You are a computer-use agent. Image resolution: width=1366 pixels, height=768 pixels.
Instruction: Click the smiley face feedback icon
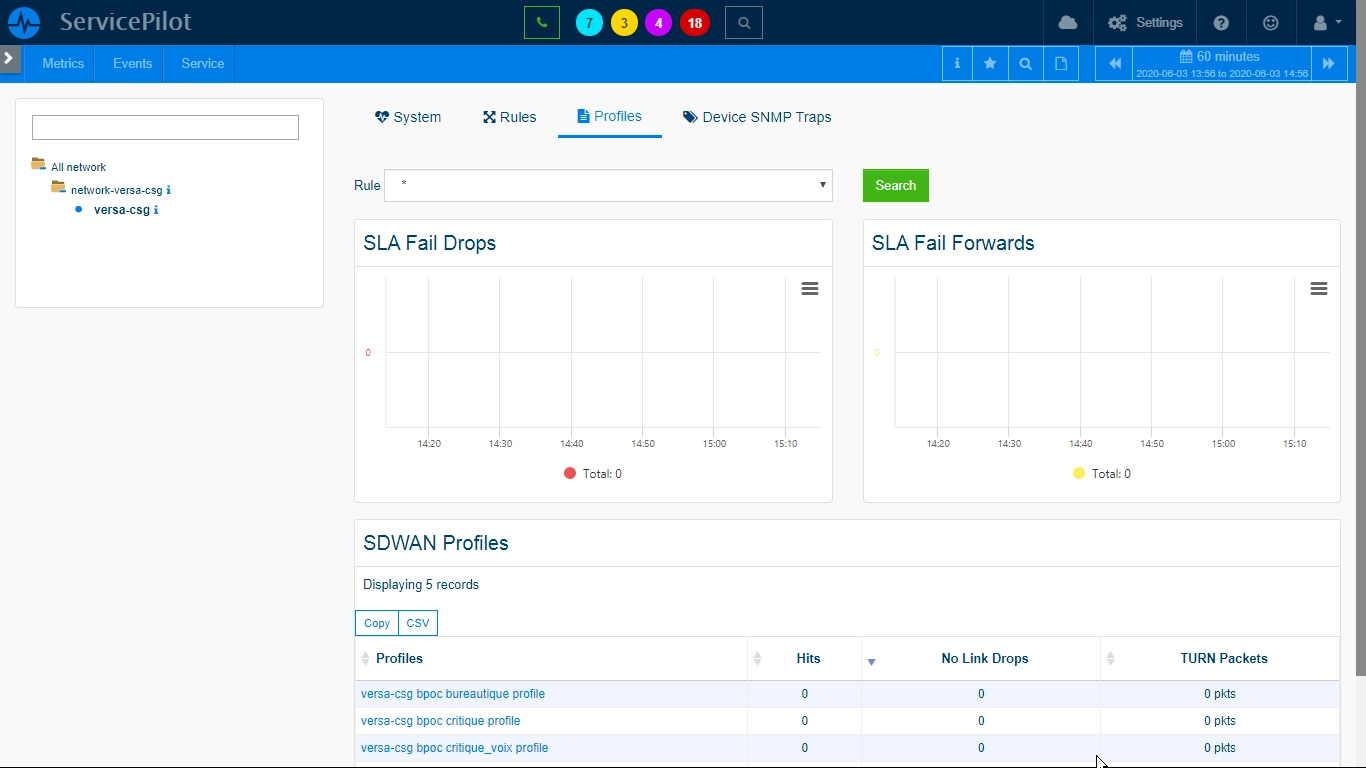[1270, 22]
